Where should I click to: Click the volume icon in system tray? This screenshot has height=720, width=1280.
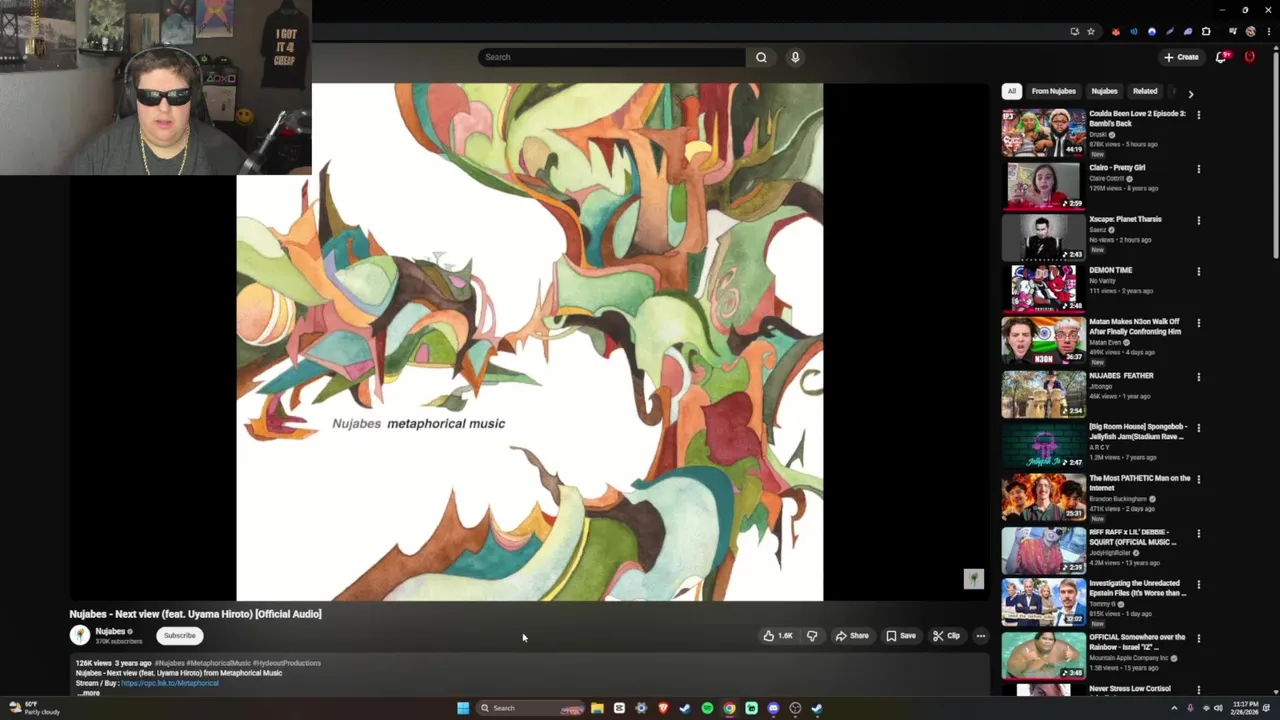tap(1219, 708)
